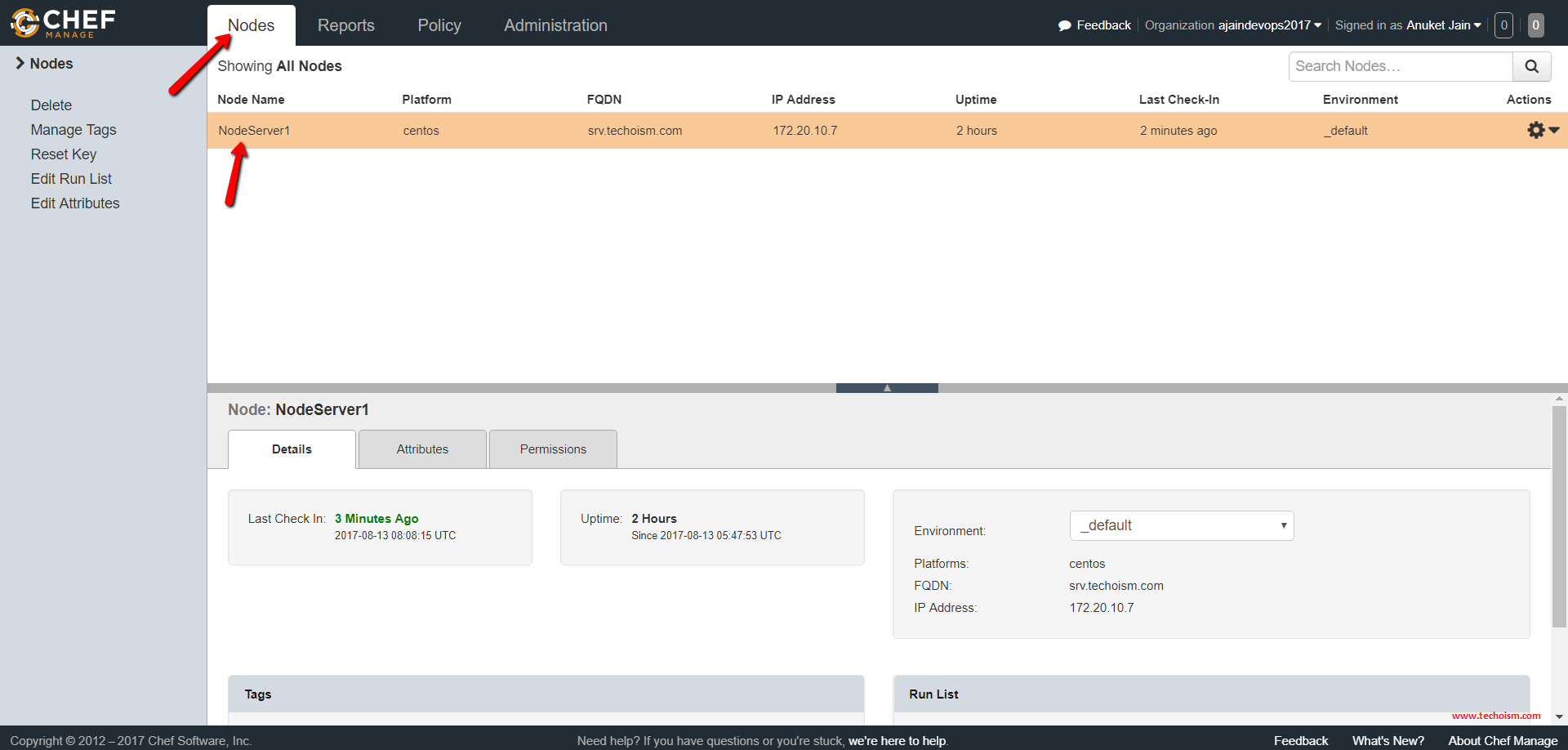Open the Administration tab
Screen dimensions: 1568x750
(555, 25)
